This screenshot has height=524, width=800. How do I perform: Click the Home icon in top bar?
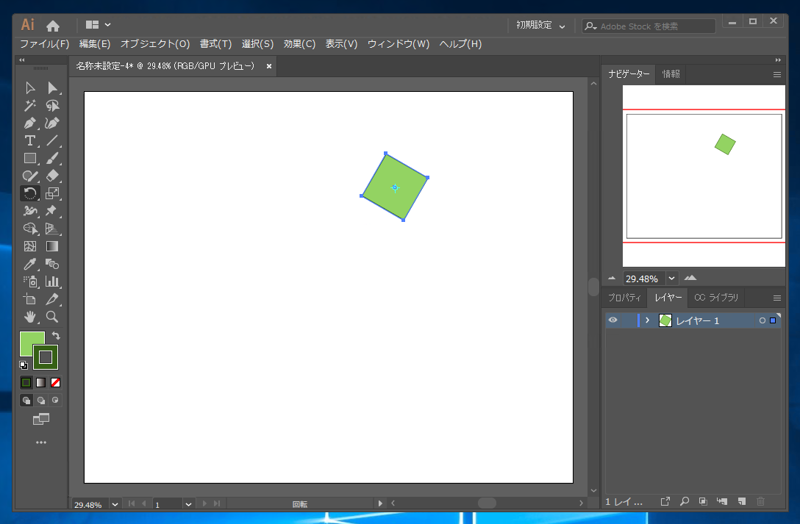[53, 25]
